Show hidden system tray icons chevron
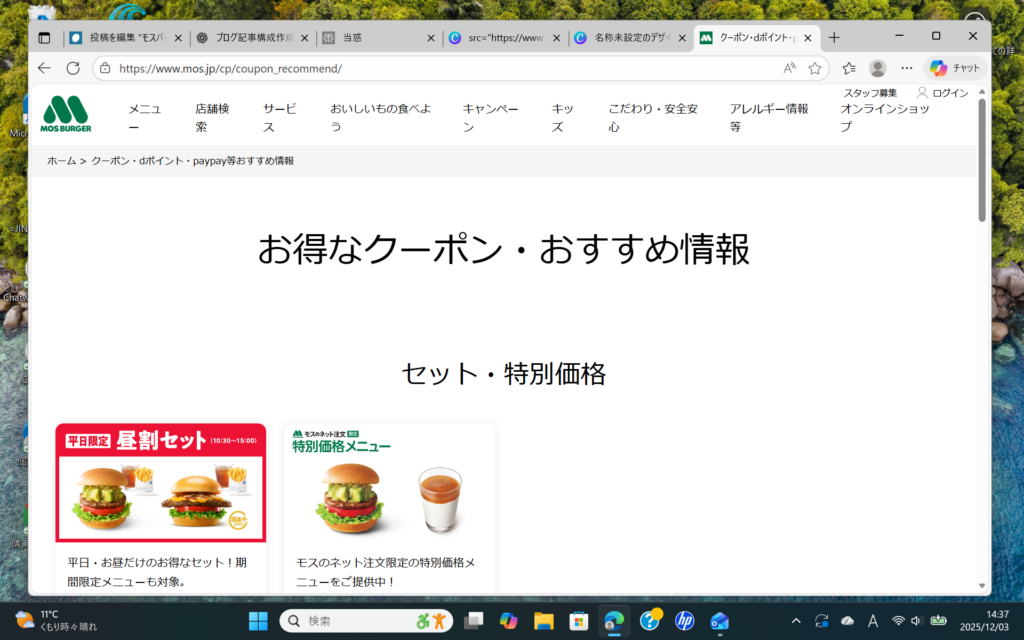1024x640 pixels. [x=796, y=621]
